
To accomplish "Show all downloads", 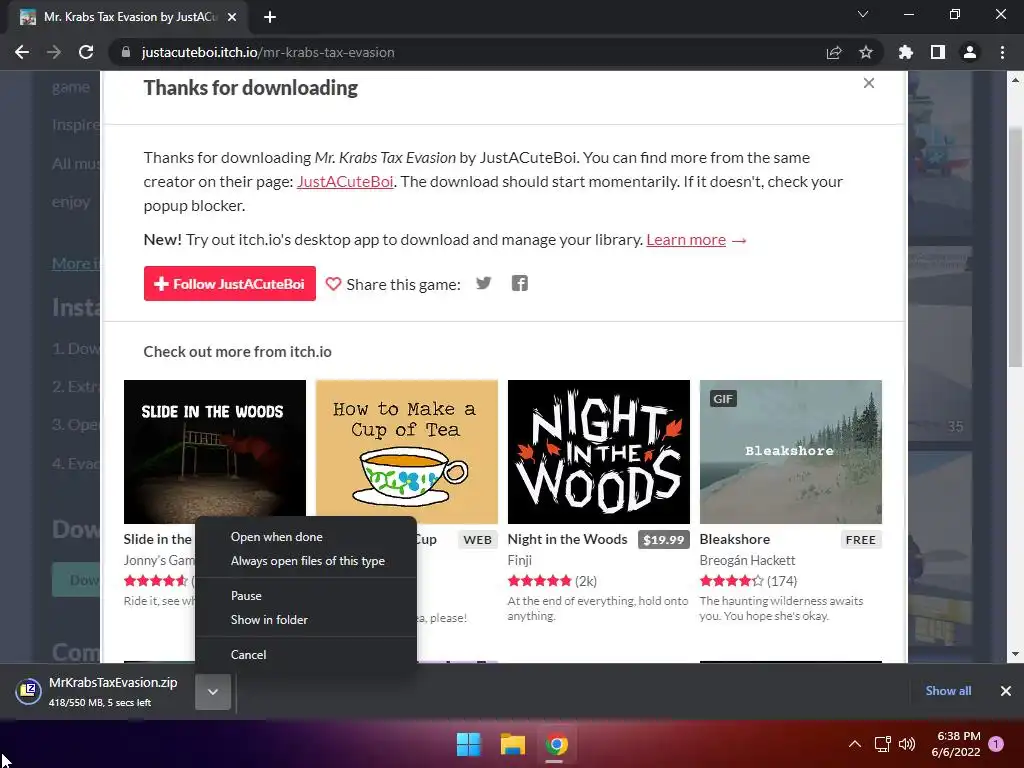I will coord(948,691).
